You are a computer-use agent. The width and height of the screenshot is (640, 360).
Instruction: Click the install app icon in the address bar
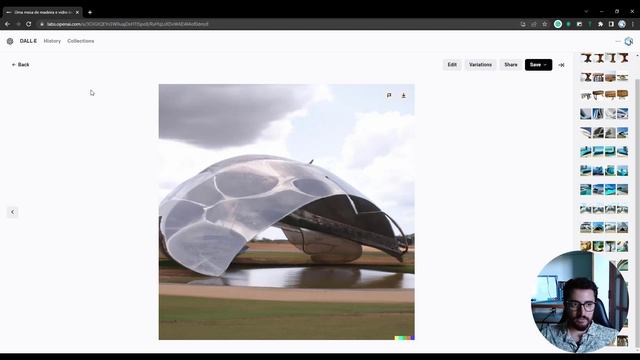coord(523,24)
